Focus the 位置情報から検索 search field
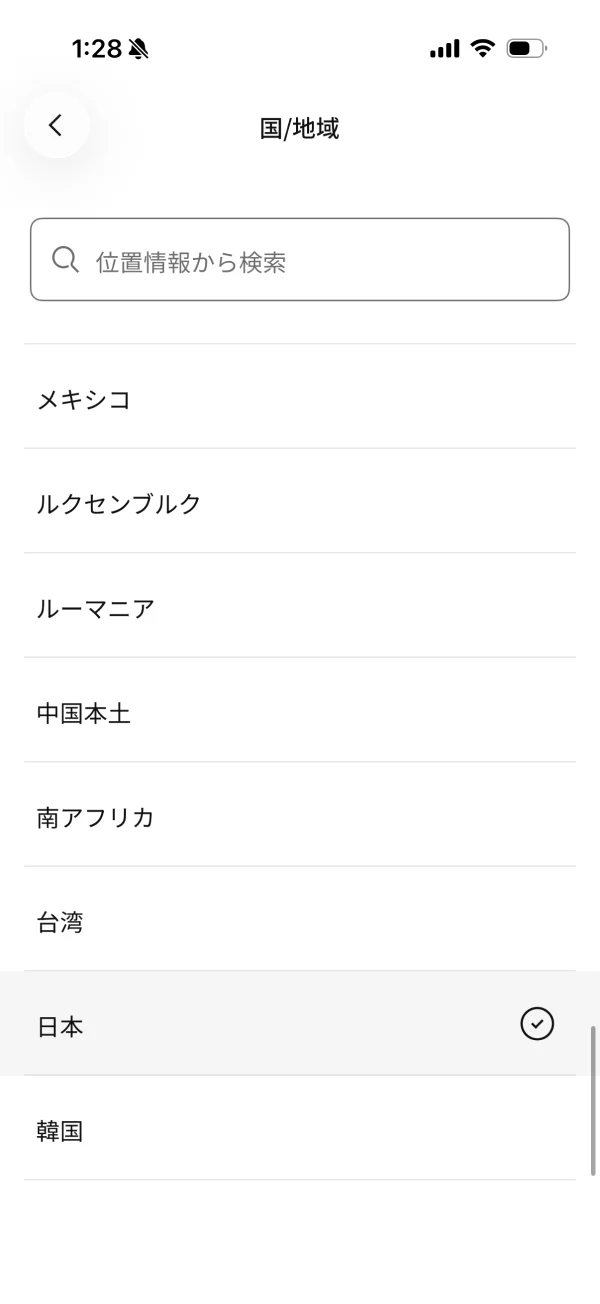The width and height of the screenshot is (600, 1304). coord(300,260)
